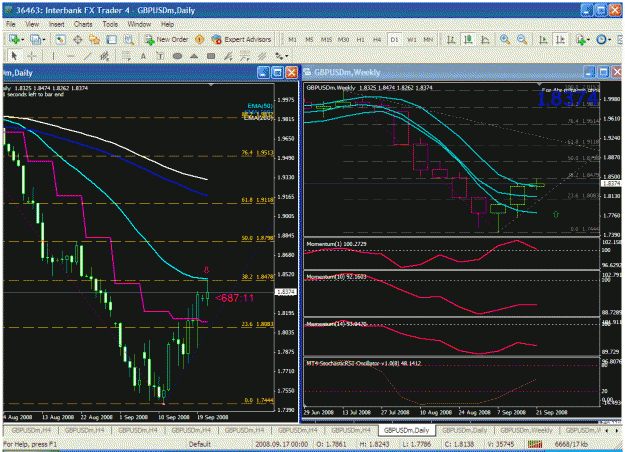This screenshot has height=452, width=625.
Task: Toggle chart Auto Scroll
Action: pyautogui.click(x=543, y=39)
